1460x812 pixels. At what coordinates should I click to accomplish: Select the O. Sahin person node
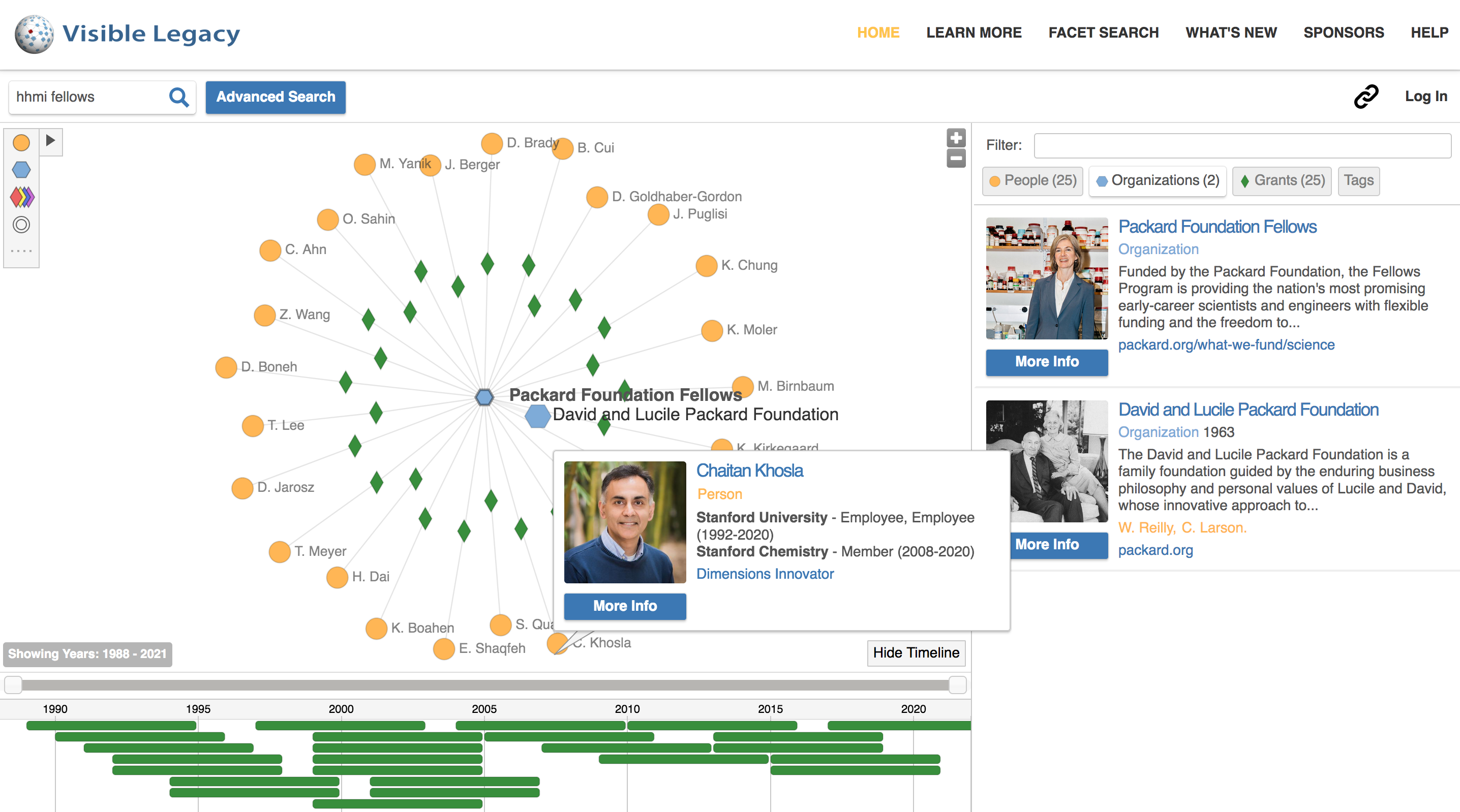point(327,220)
